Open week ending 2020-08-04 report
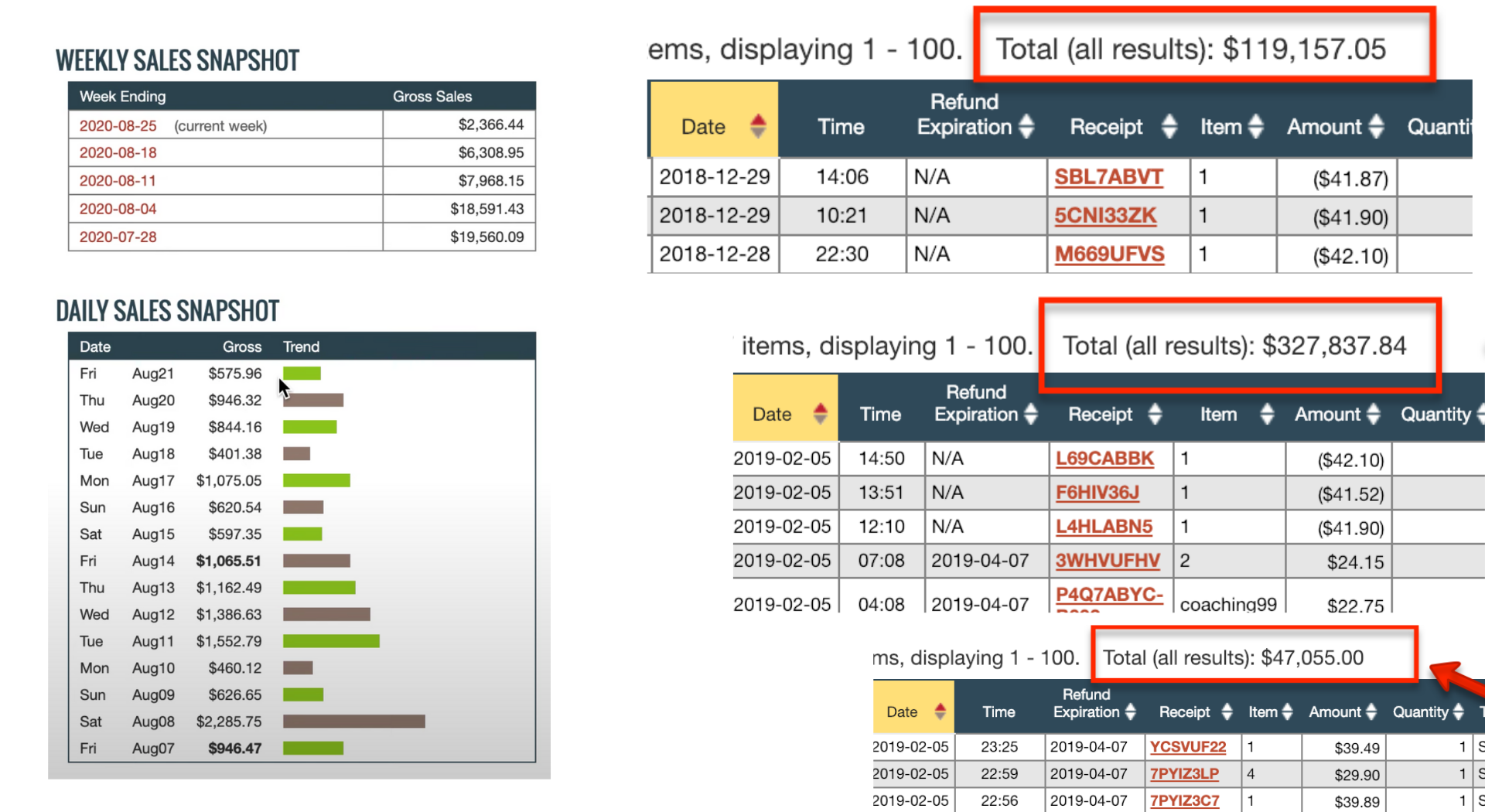 (x=118, y=209)
